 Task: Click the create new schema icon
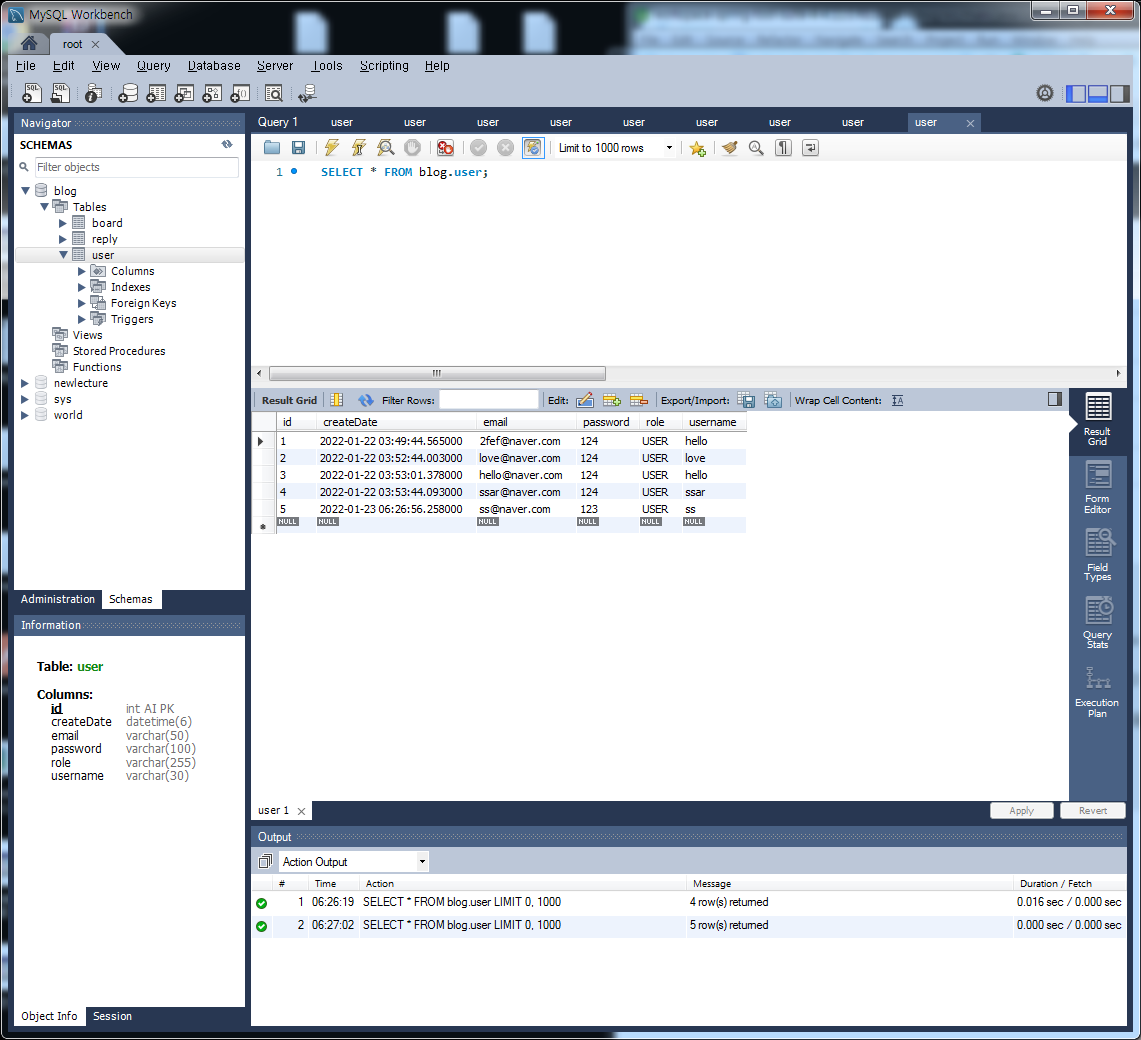coord(128,93)
